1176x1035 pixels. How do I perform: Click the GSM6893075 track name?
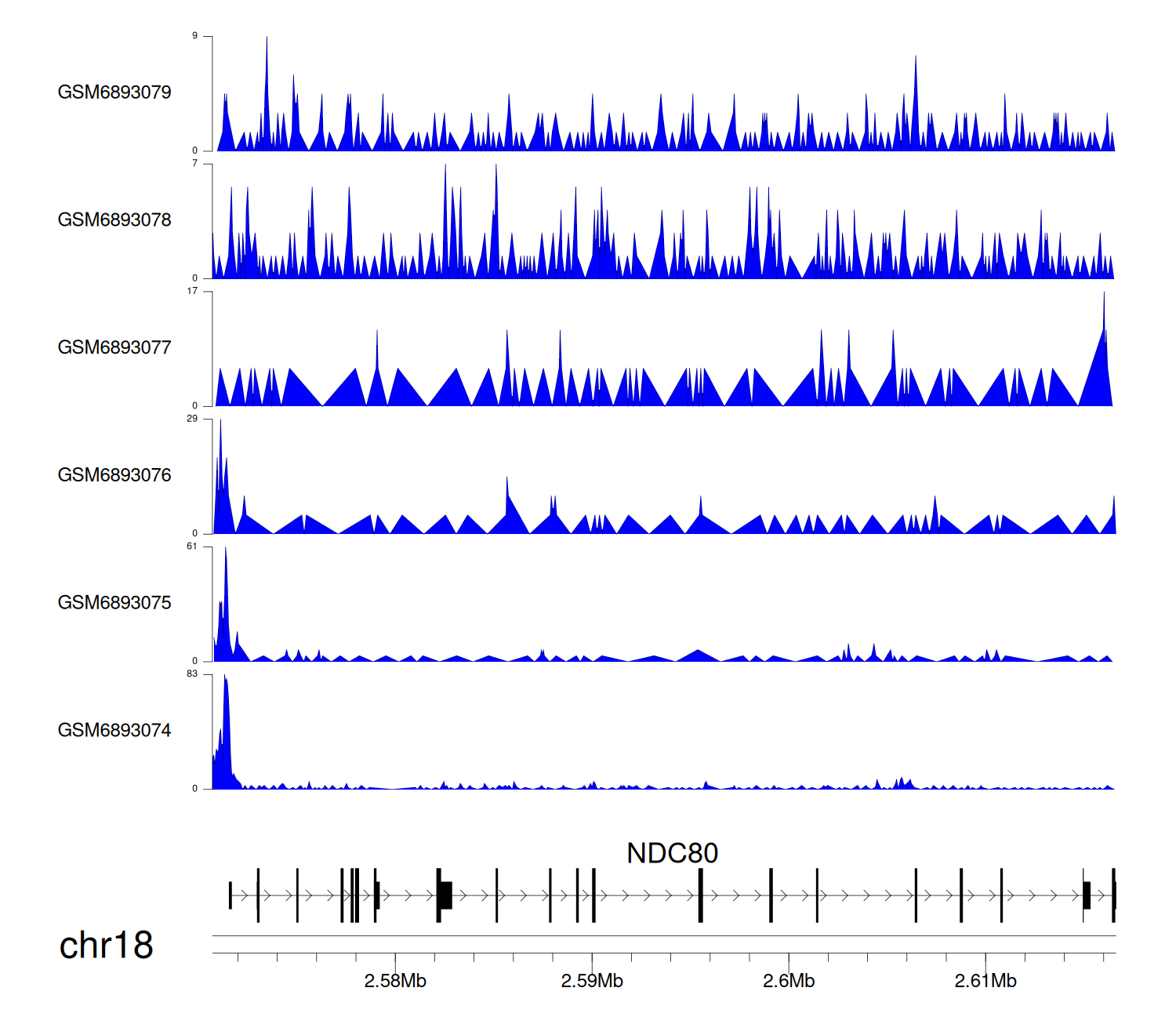coord(114,603)
